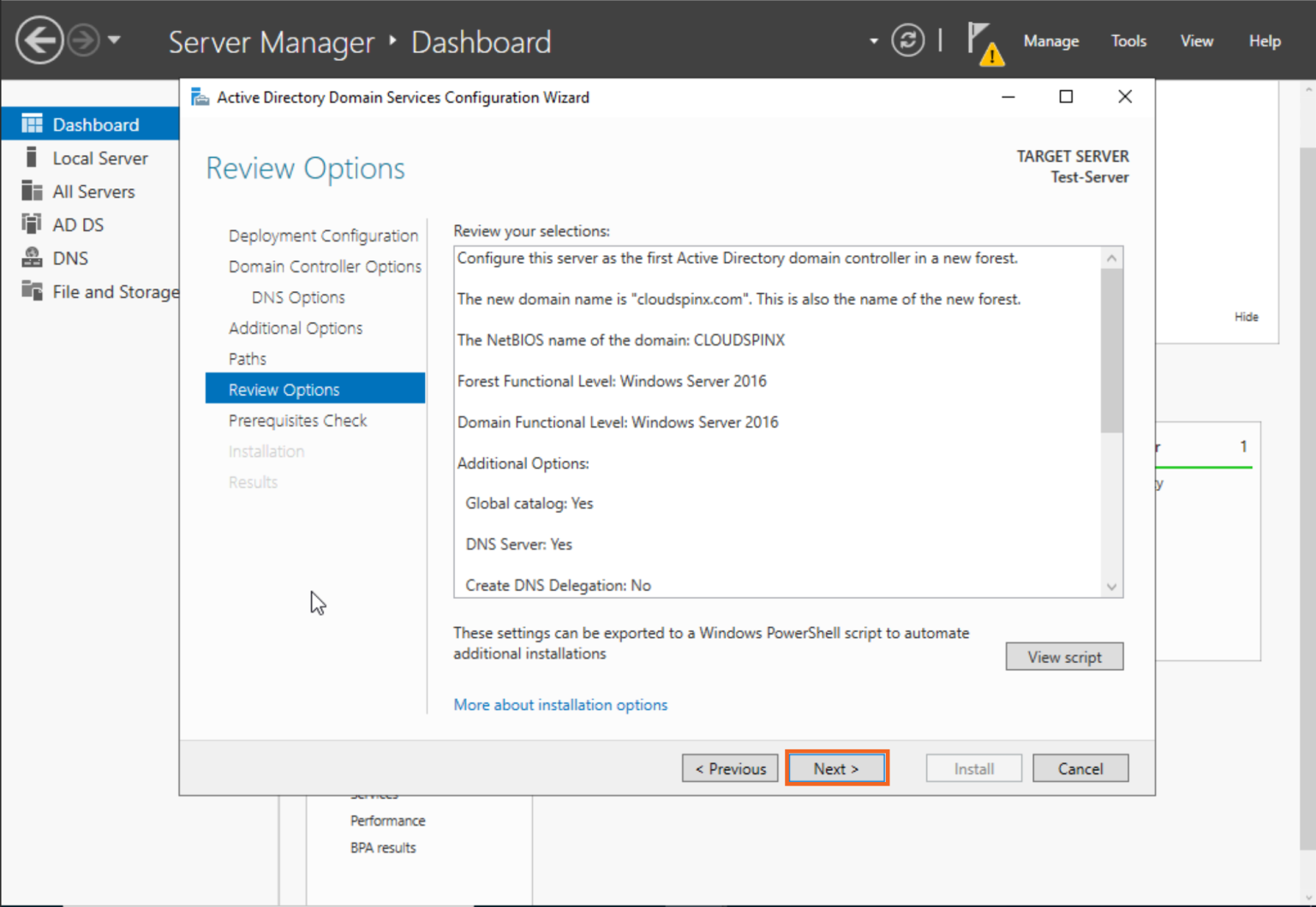The image size is (1316, 907).
Task: Open the notifications flag with warning triangle
Action: (984, 41)
